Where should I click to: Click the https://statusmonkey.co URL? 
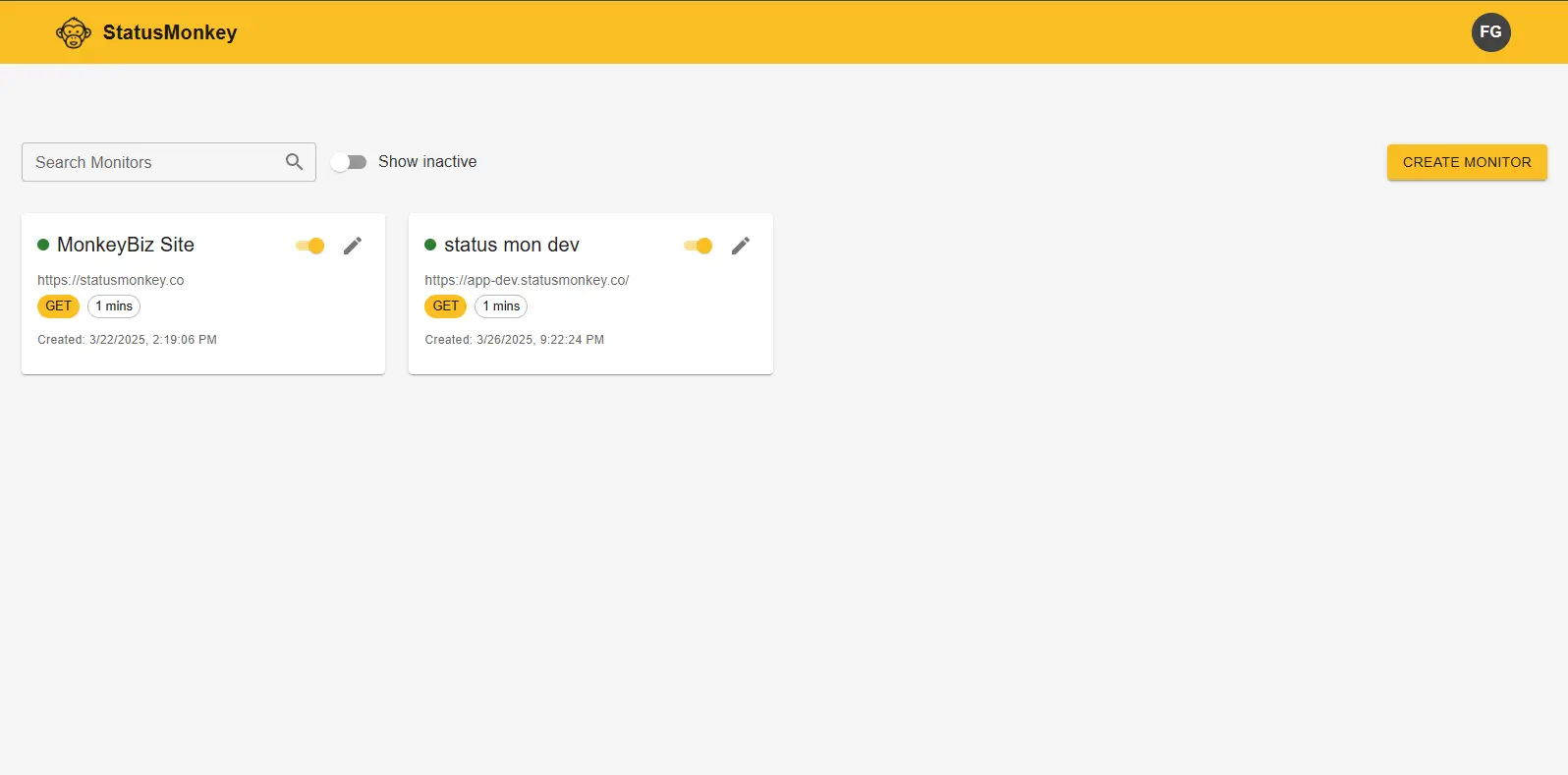111,280
